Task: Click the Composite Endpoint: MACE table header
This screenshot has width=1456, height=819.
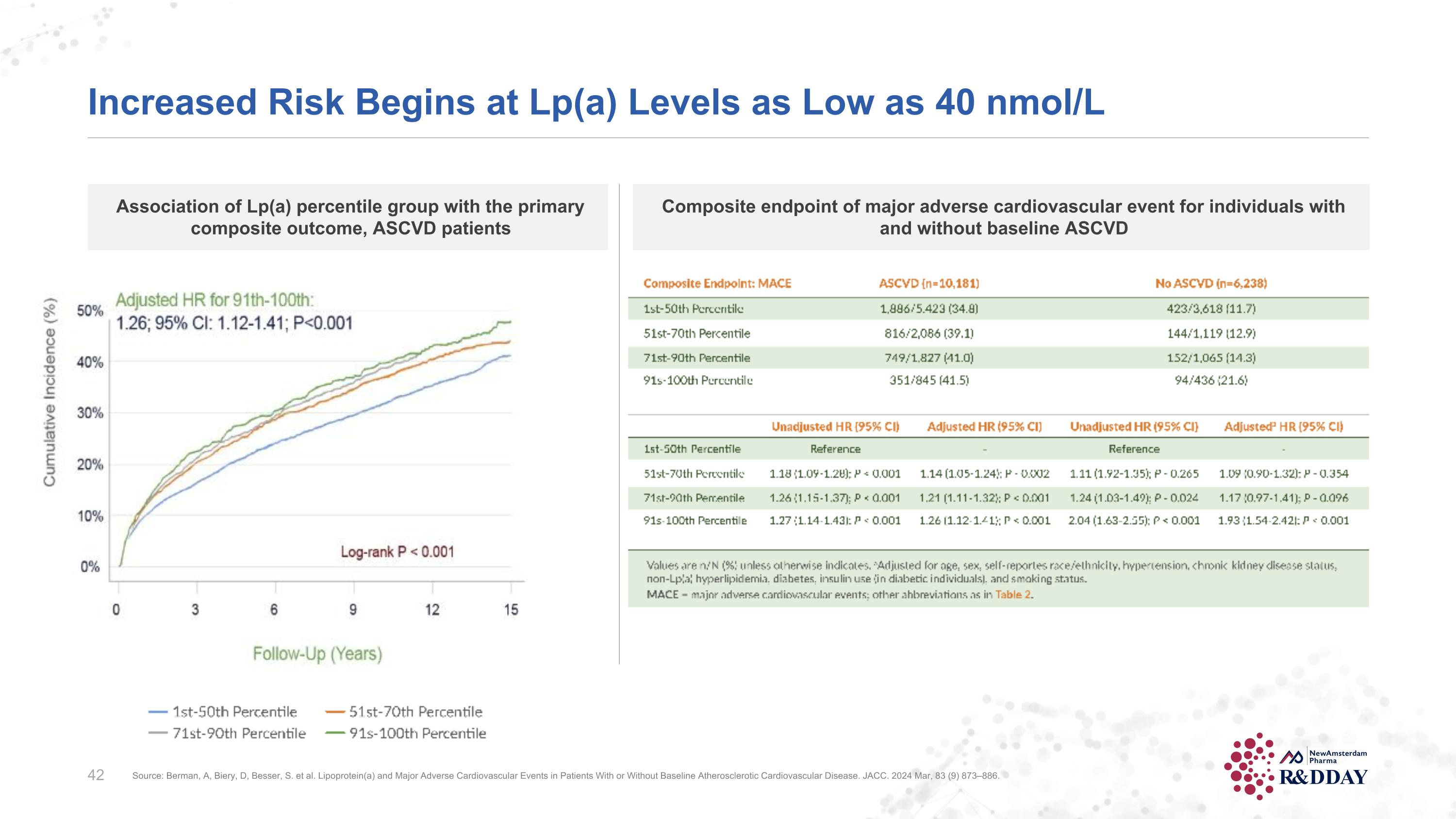Action: [717, 283]
